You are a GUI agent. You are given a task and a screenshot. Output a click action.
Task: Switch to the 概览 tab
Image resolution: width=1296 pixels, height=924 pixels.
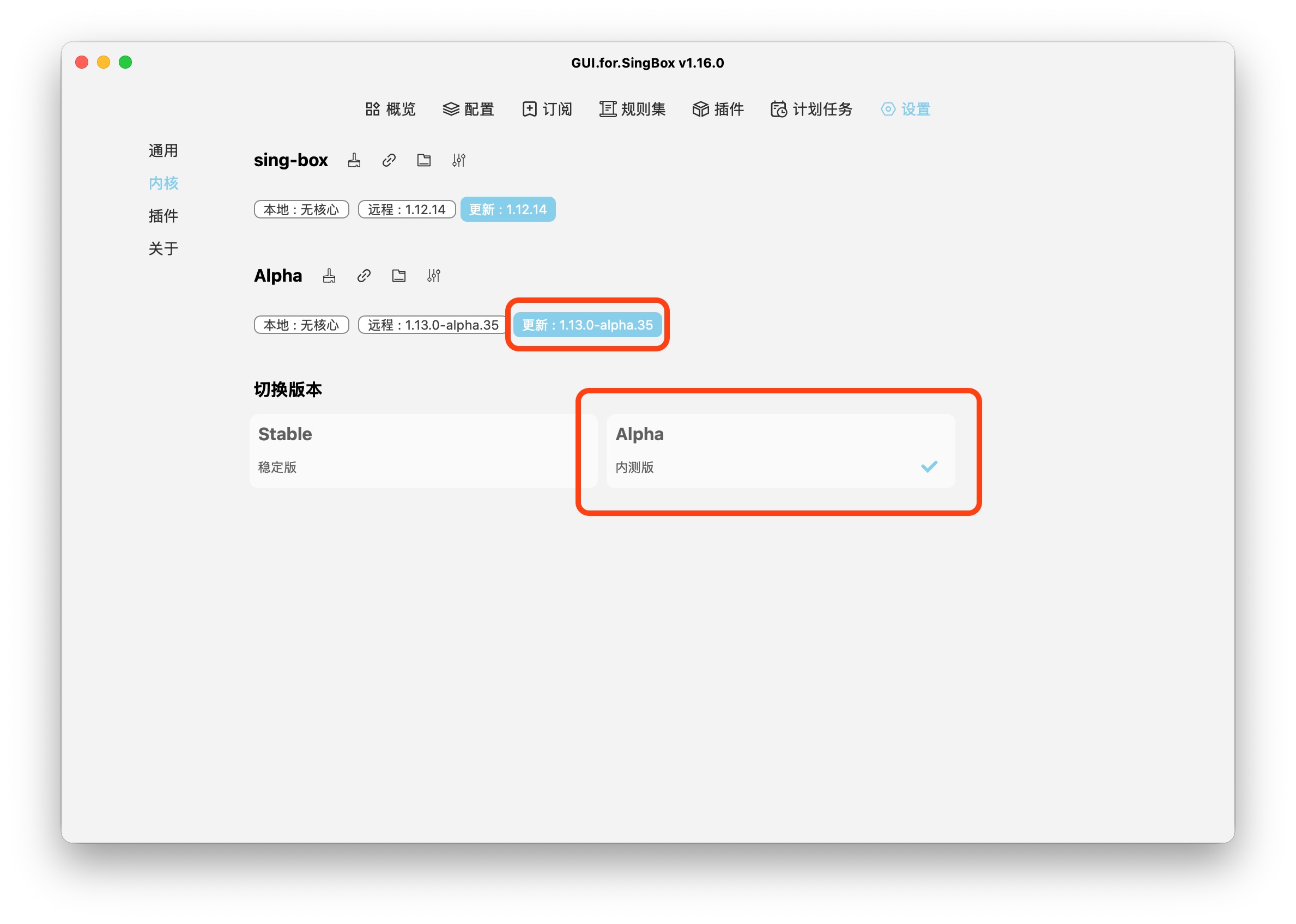(390, 110)
